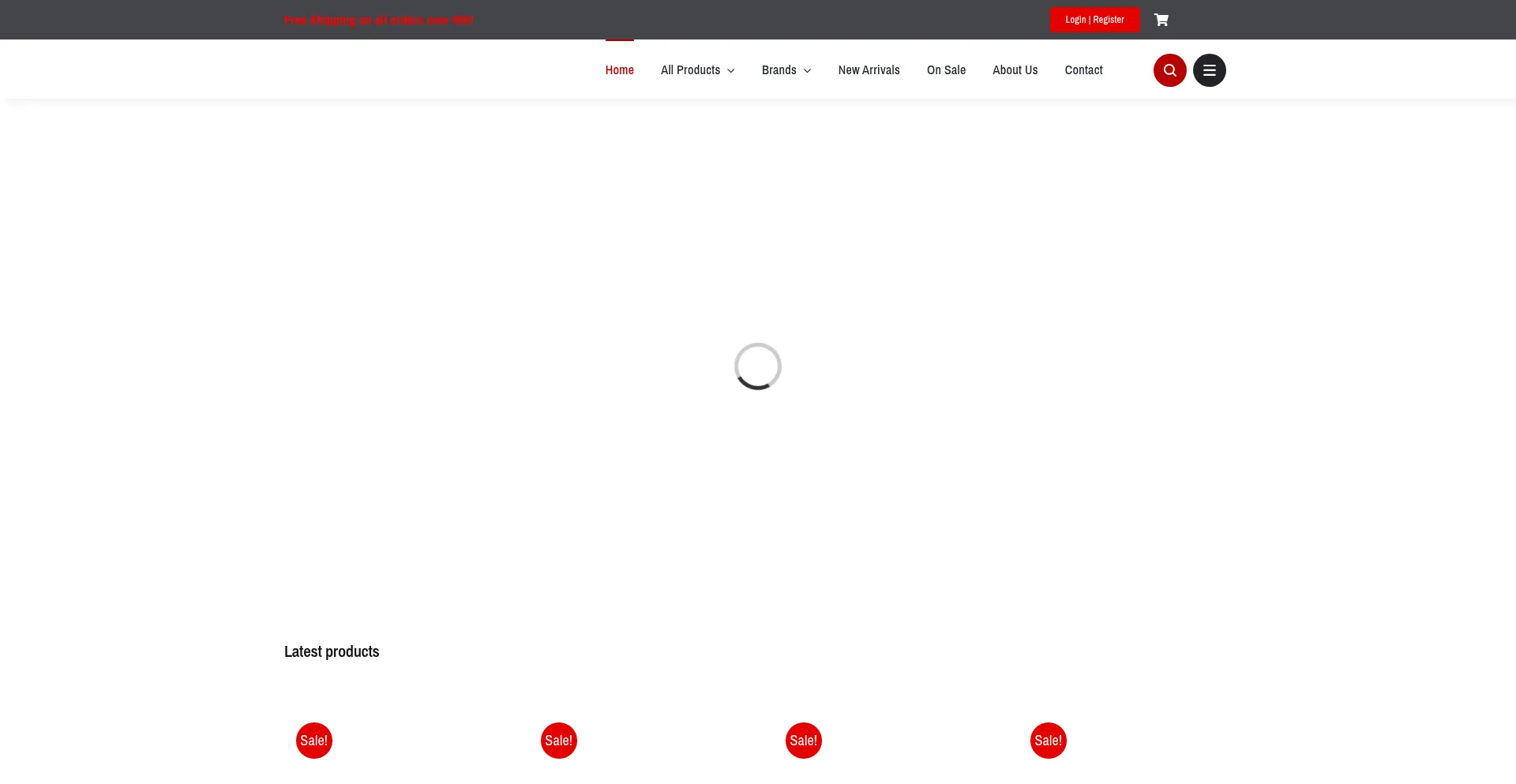Click the second Sale! badge from left

[x=559, y=741]
